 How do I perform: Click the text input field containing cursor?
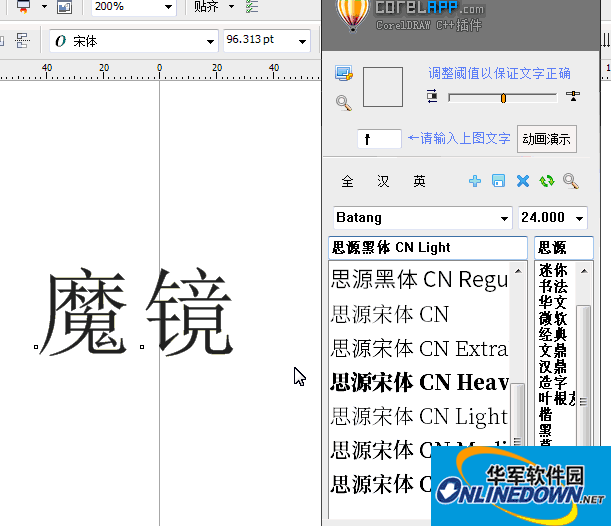(379, 139)
